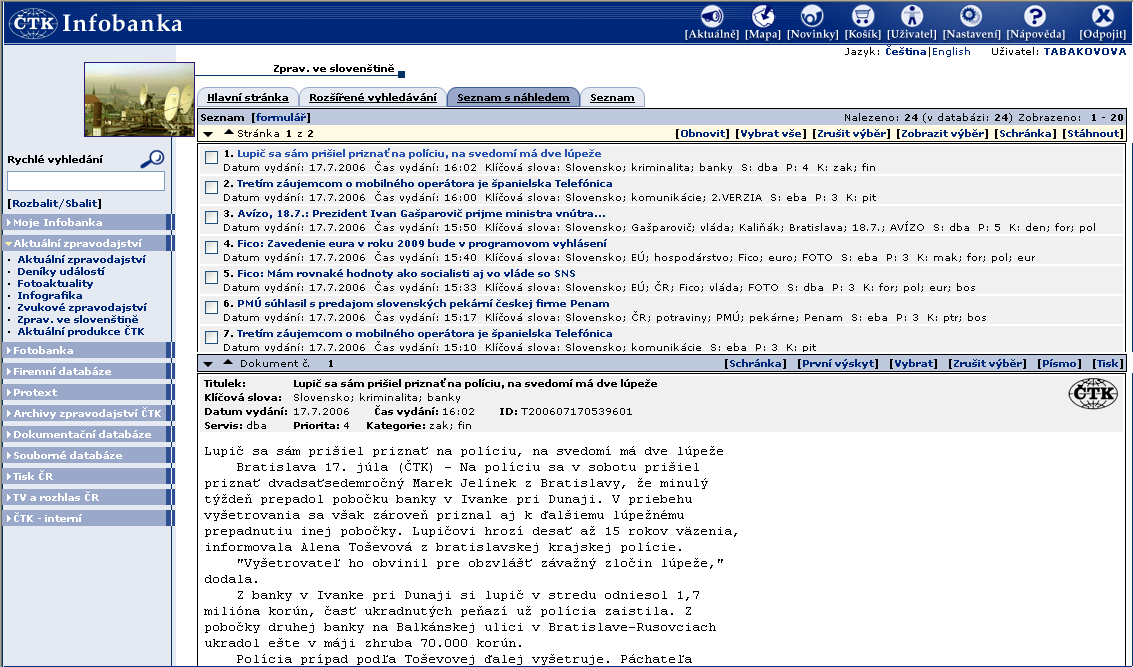Check the box for article 1 Lupič

[x=211, y=157]
